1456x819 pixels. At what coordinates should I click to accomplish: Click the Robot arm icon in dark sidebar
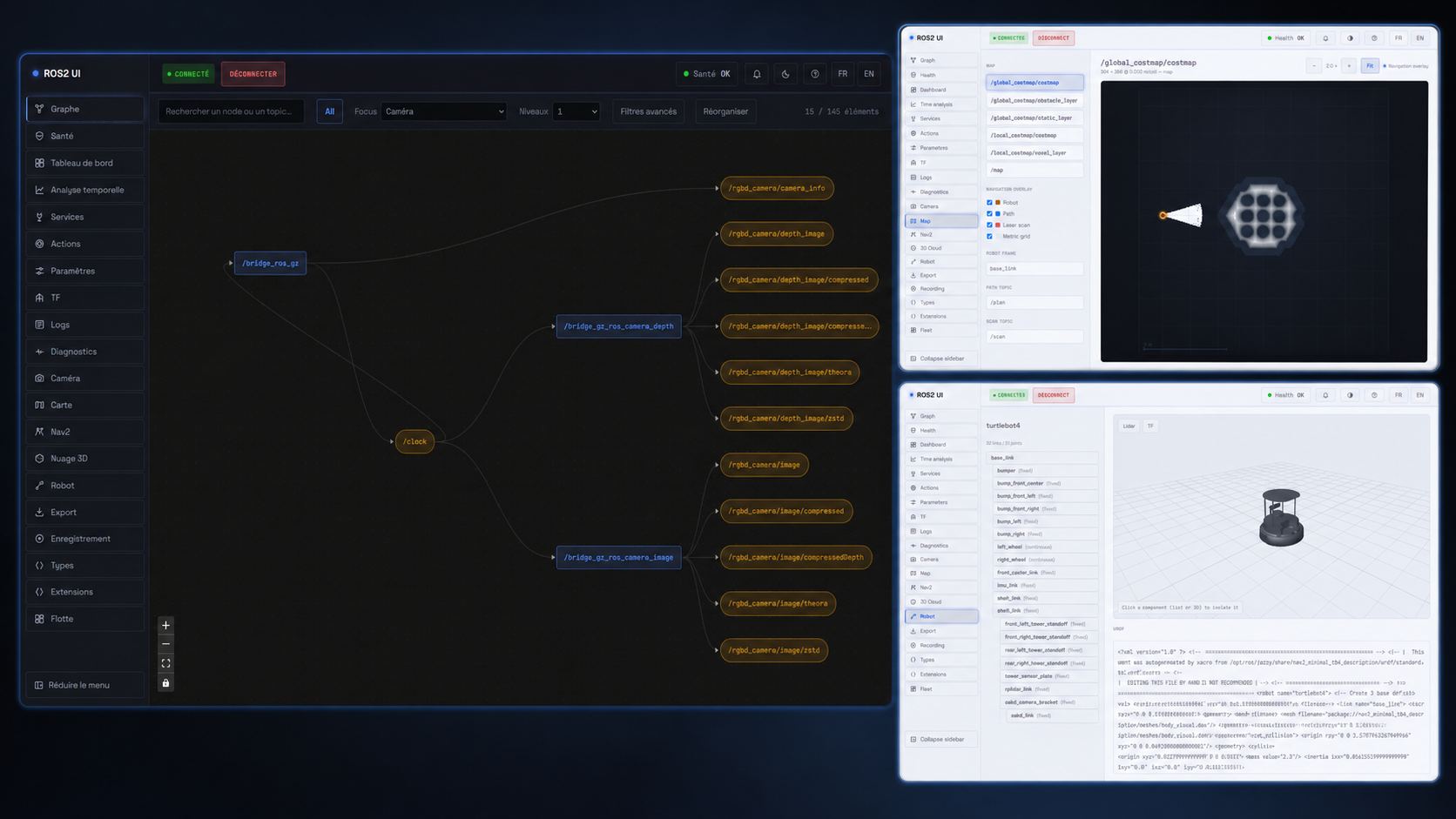click(x=39, y=486)
